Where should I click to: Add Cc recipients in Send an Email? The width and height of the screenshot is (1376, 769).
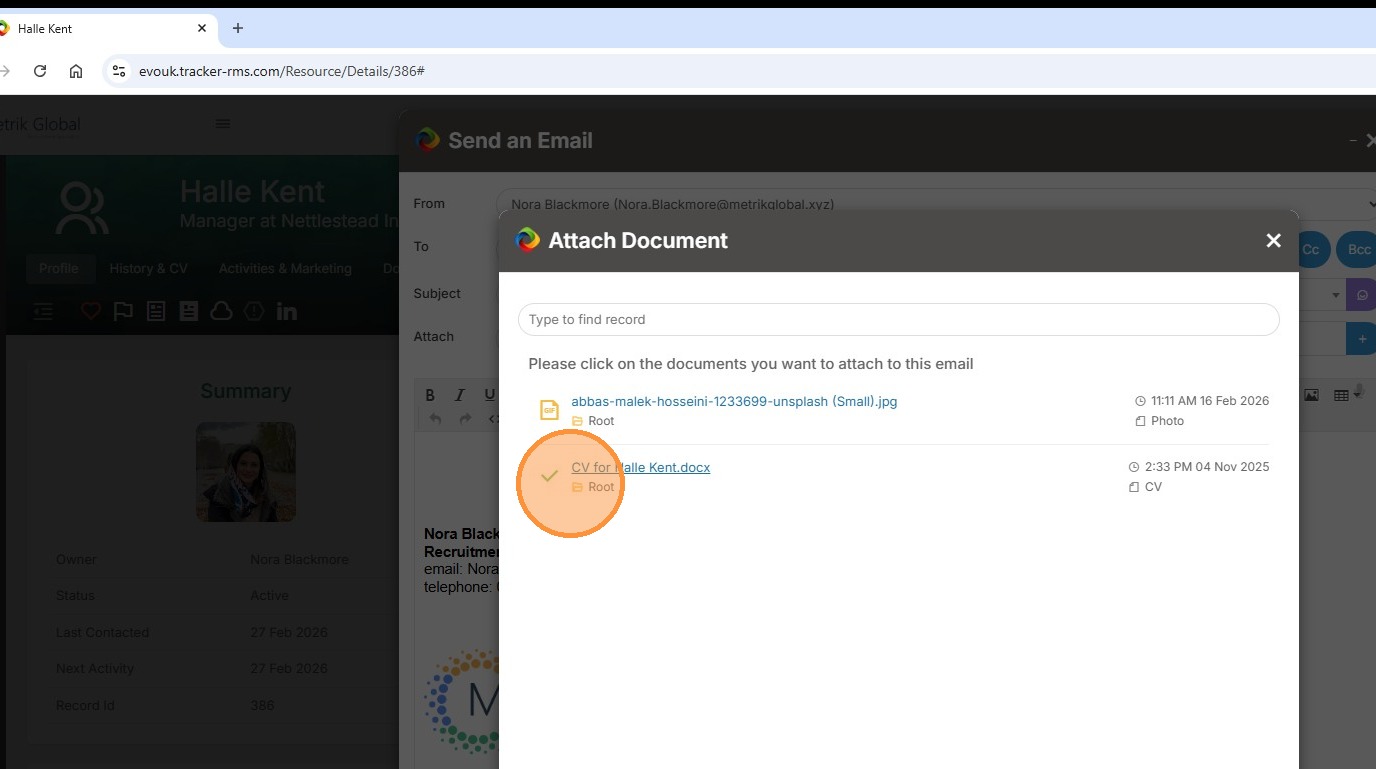coord(1310,249)
